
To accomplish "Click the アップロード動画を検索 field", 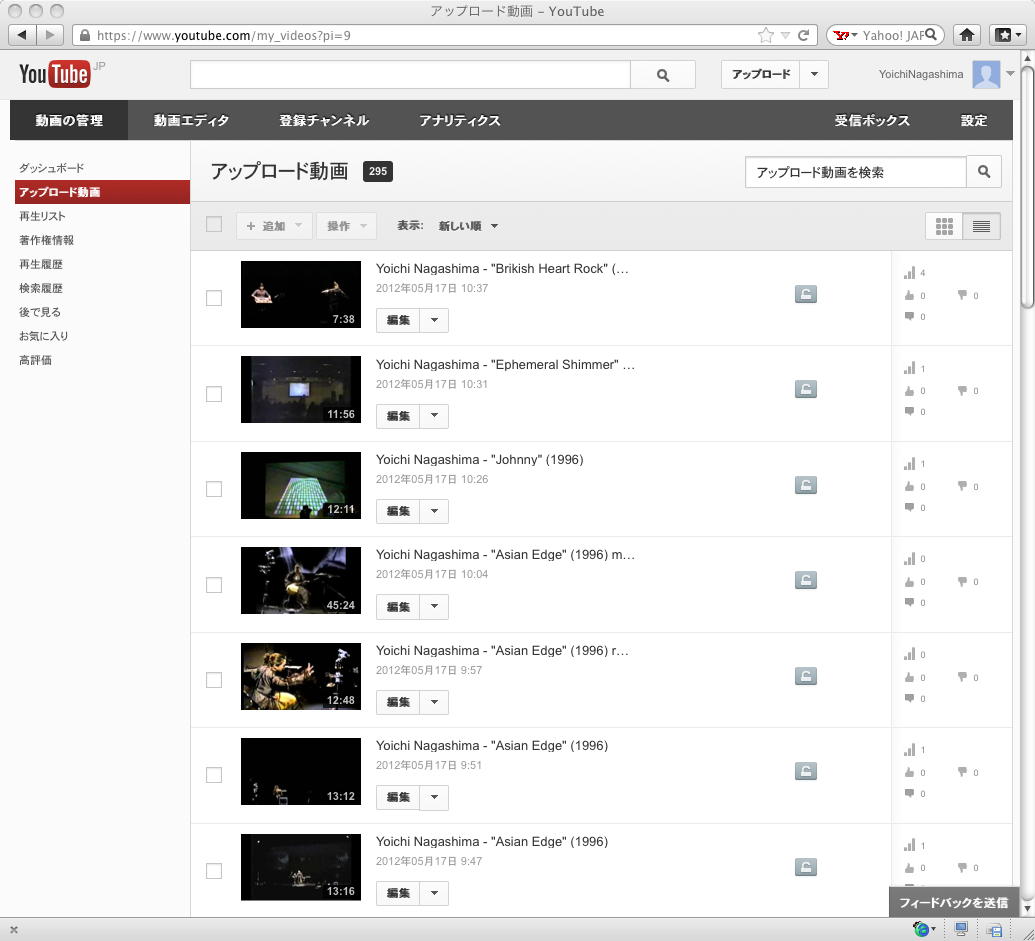I will click(855, 172).
